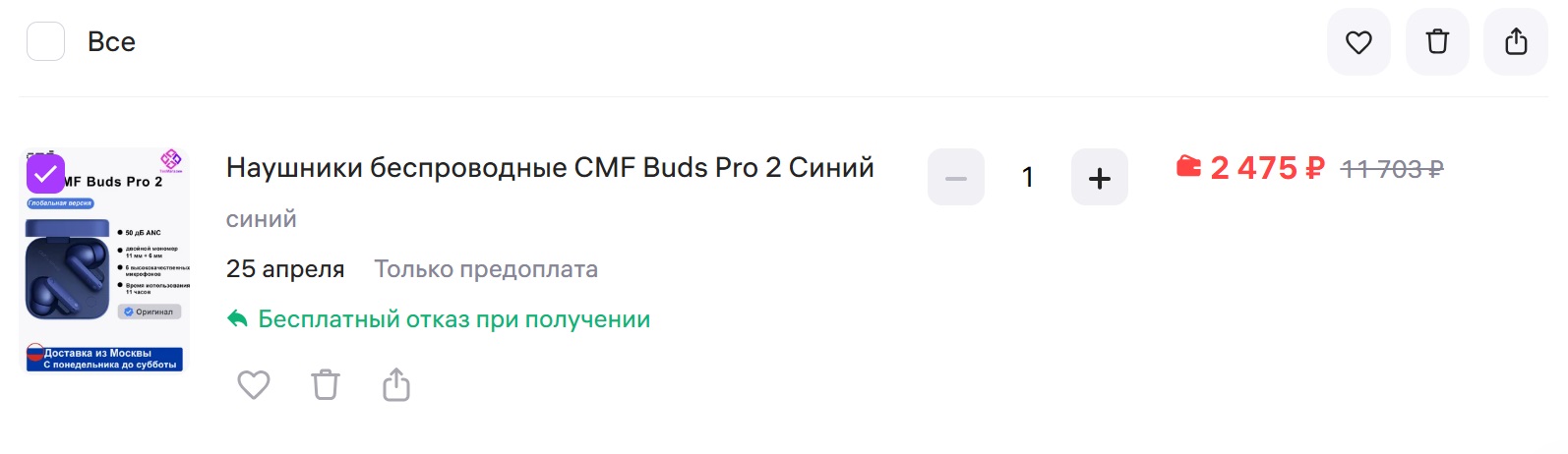This screenshot has width=1568, height=454.
Task: Open 'Бесплатный отказ при получении' info
Action: 453,319
